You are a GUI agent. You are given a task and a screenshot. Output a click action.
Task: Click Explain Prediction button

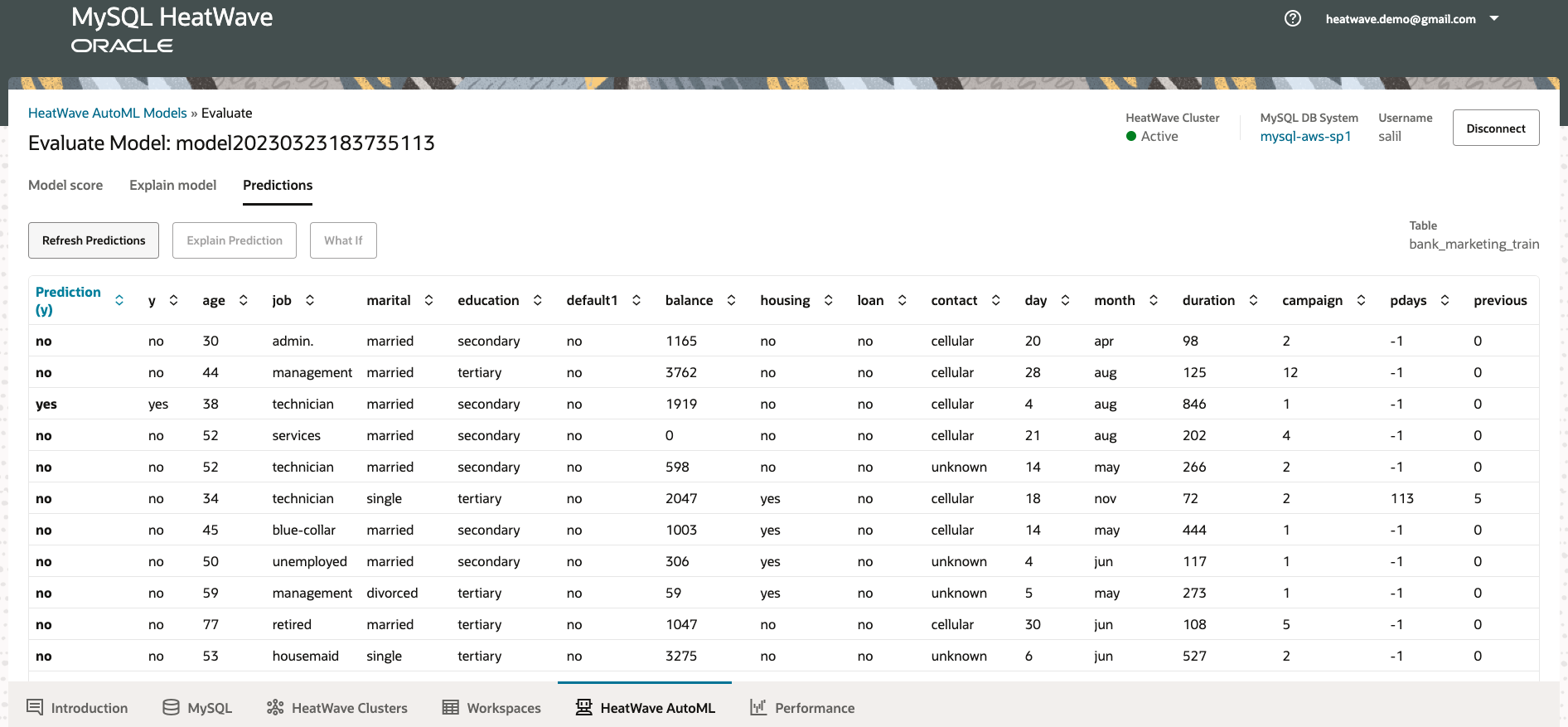pos(235,240)
